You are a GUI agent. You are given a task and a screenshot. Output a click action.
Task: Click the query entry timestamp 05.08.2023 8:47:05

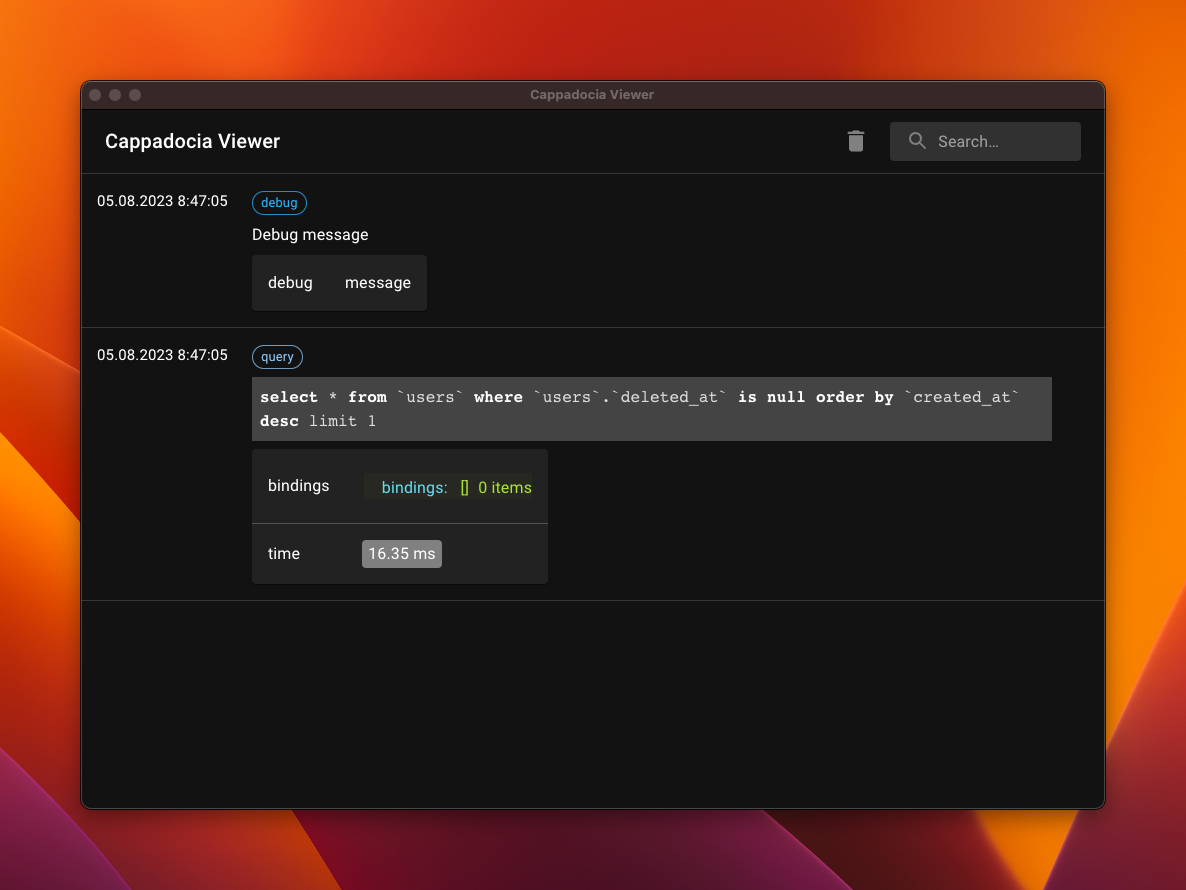(x=162, y=355)
